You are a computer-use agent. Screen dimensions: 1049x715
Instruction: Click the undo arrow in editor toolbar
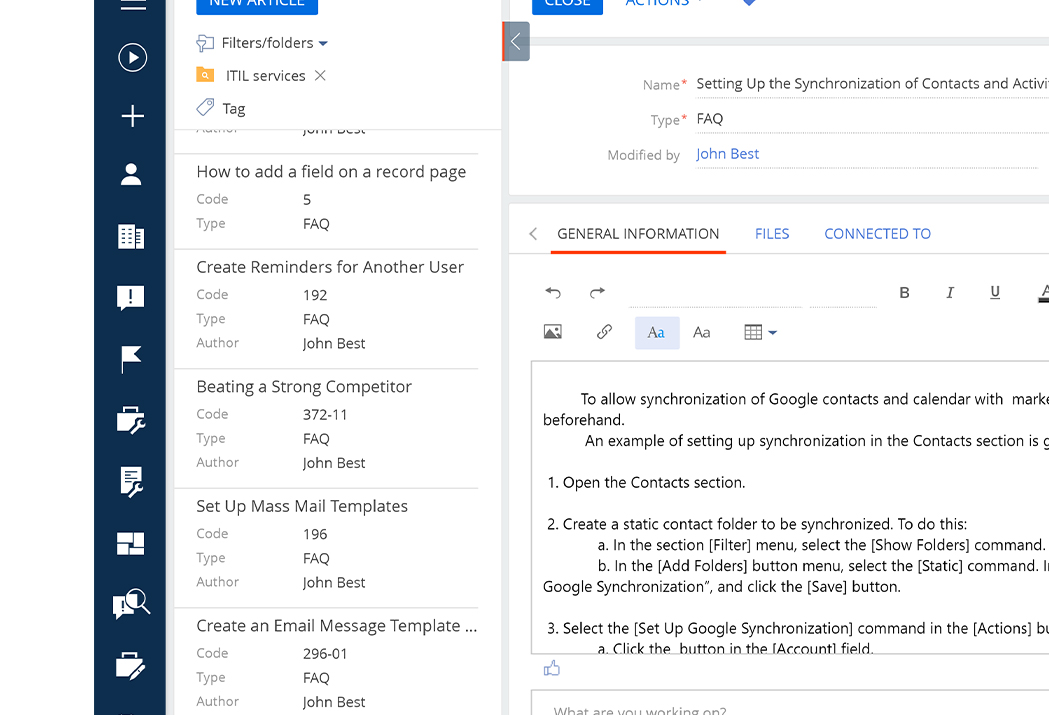[553, 292]
